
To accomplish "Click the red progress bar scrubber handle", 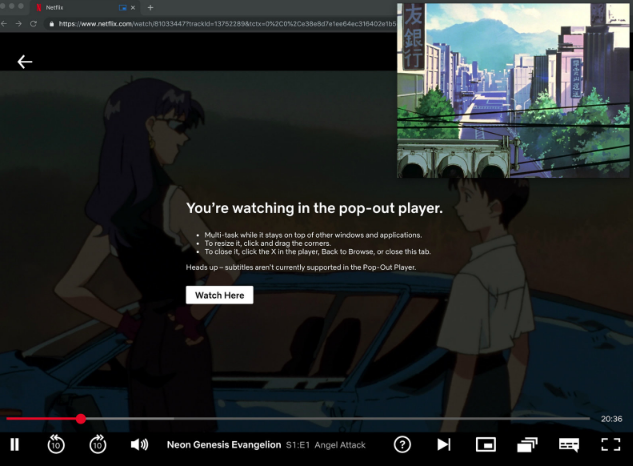I will coord(81,419).
